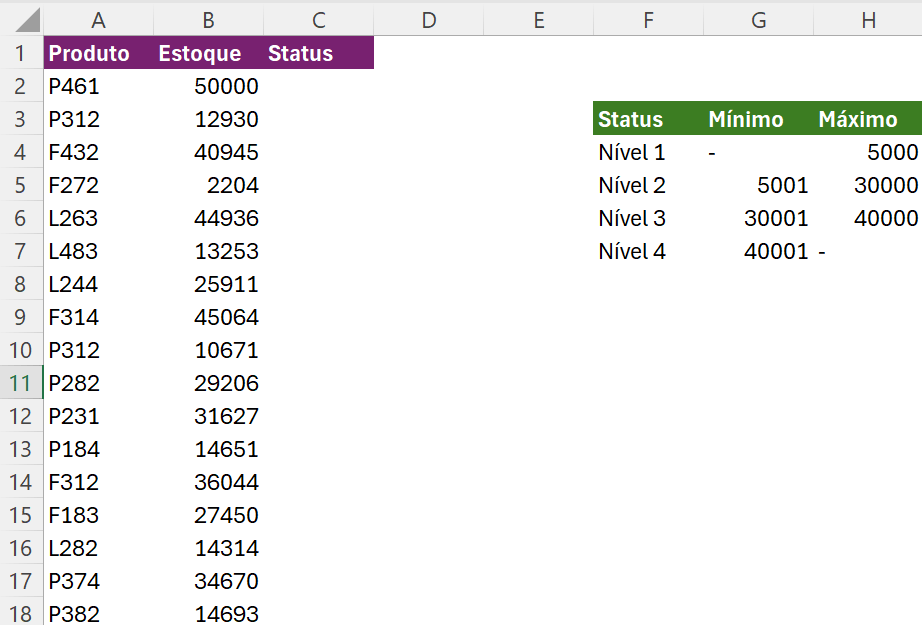The image size is (922, 625).
Task: Select maximum value 30000 cell
Action: tap(868, 185)
